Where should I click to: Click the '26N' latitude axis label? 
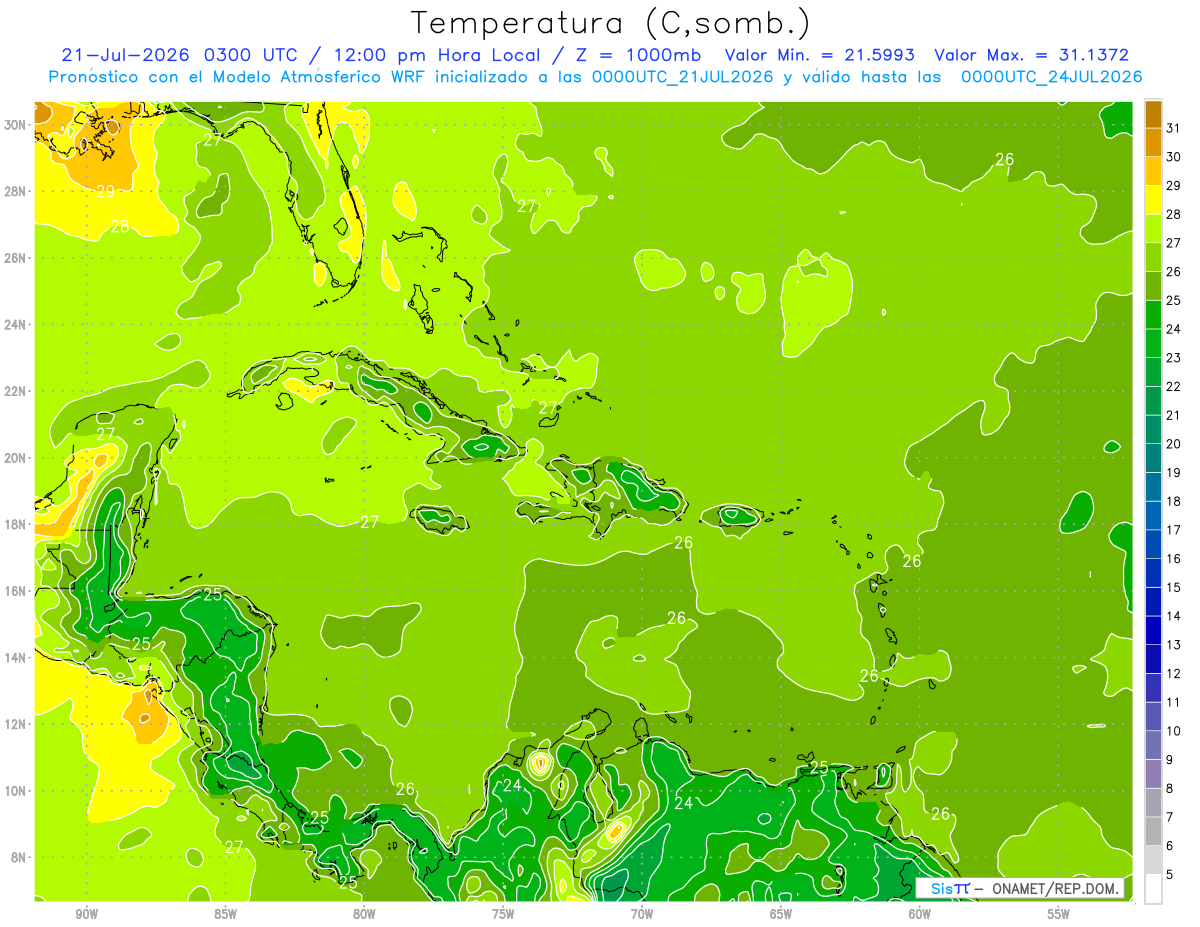pos(15,258)
